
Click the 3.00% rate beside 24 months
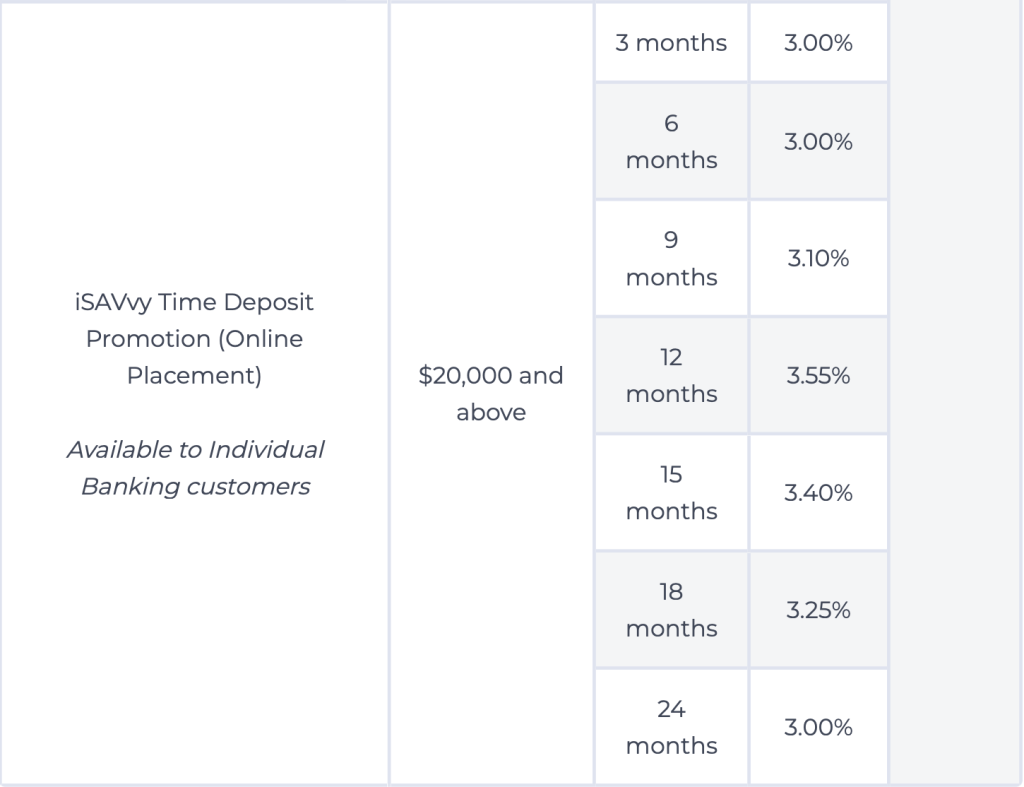pyautogui.click(x=818, y=727)
